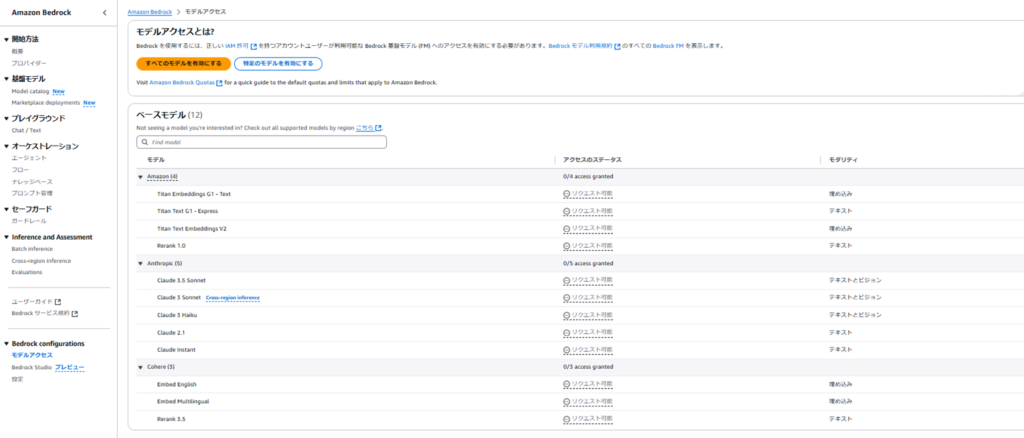Open Batch inference in sidebar
Image resolution: width=1024 pixels, height=438 pixels.
[x=32, y=249]
